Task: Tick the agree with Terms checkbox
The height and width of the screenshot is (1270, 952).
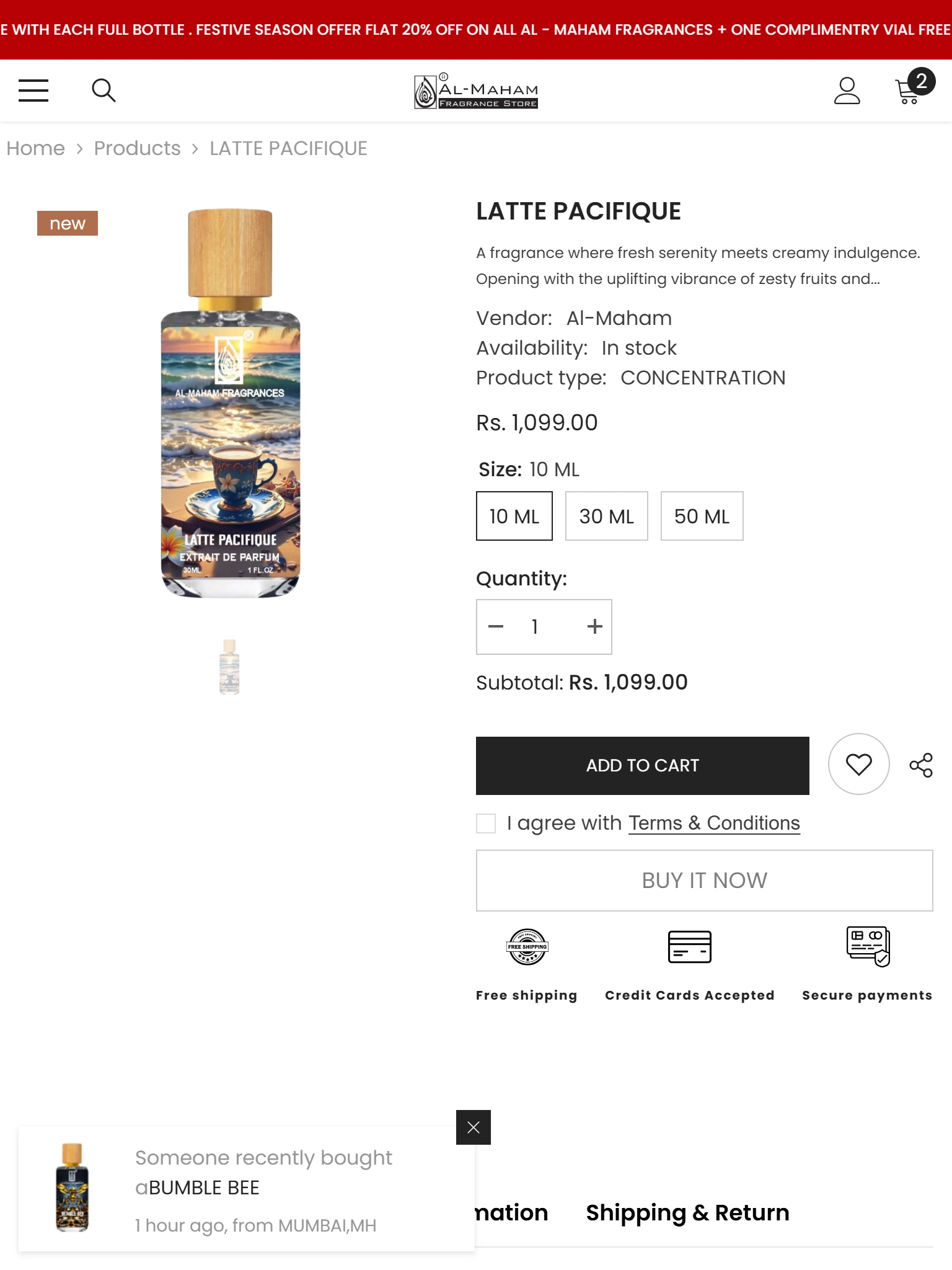Action: pos(486,824)
